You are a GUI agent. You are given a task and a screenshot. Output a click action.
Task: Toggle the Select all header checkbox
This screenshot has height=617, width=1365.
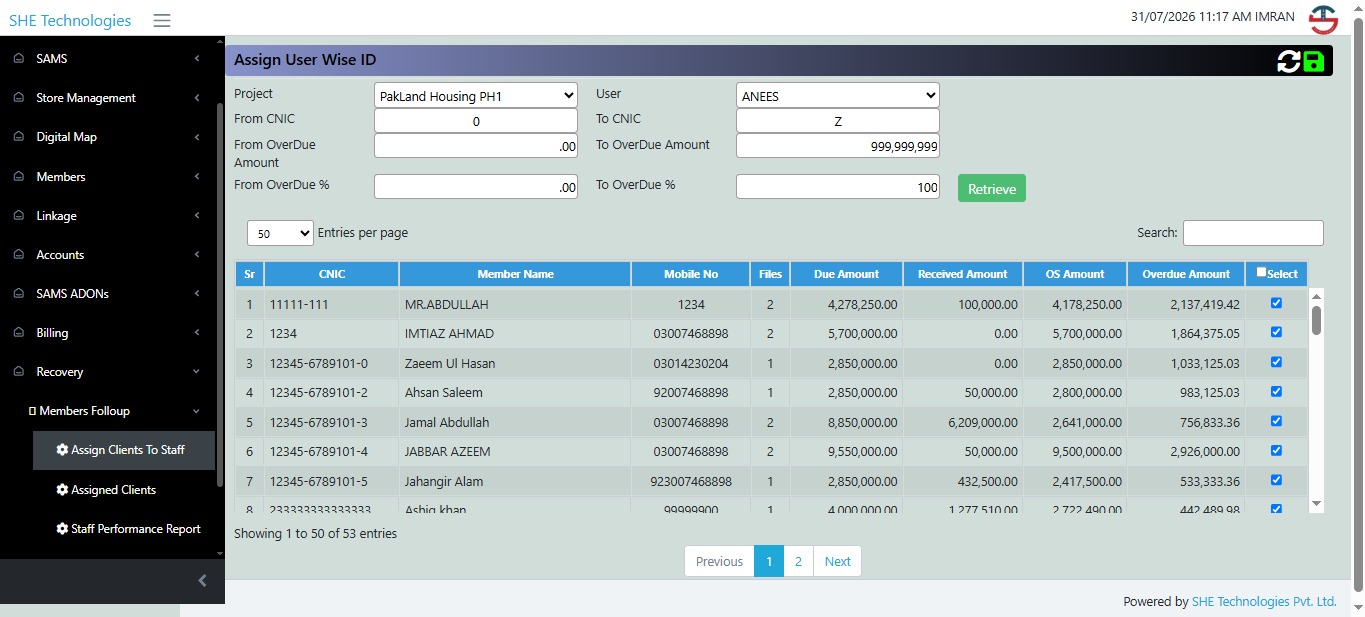[x=1261, y=272]
